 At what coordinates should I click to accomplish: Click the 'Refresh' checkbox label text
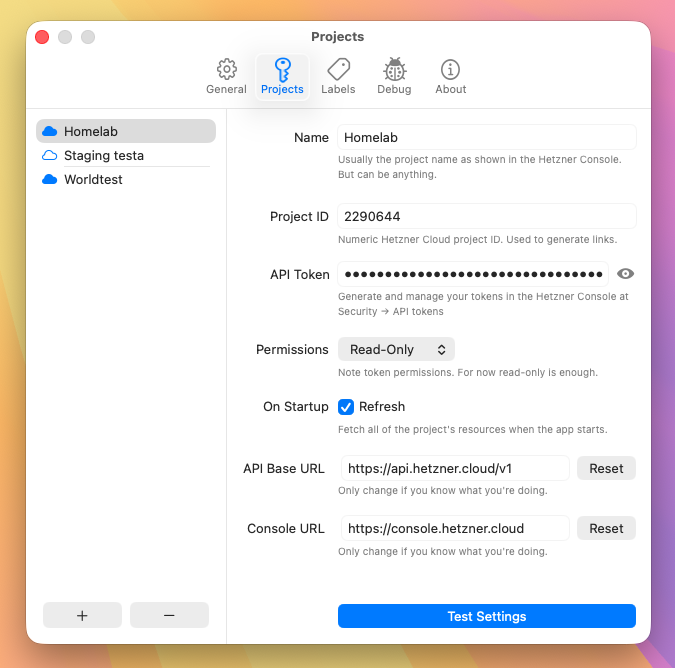point(382,407)
